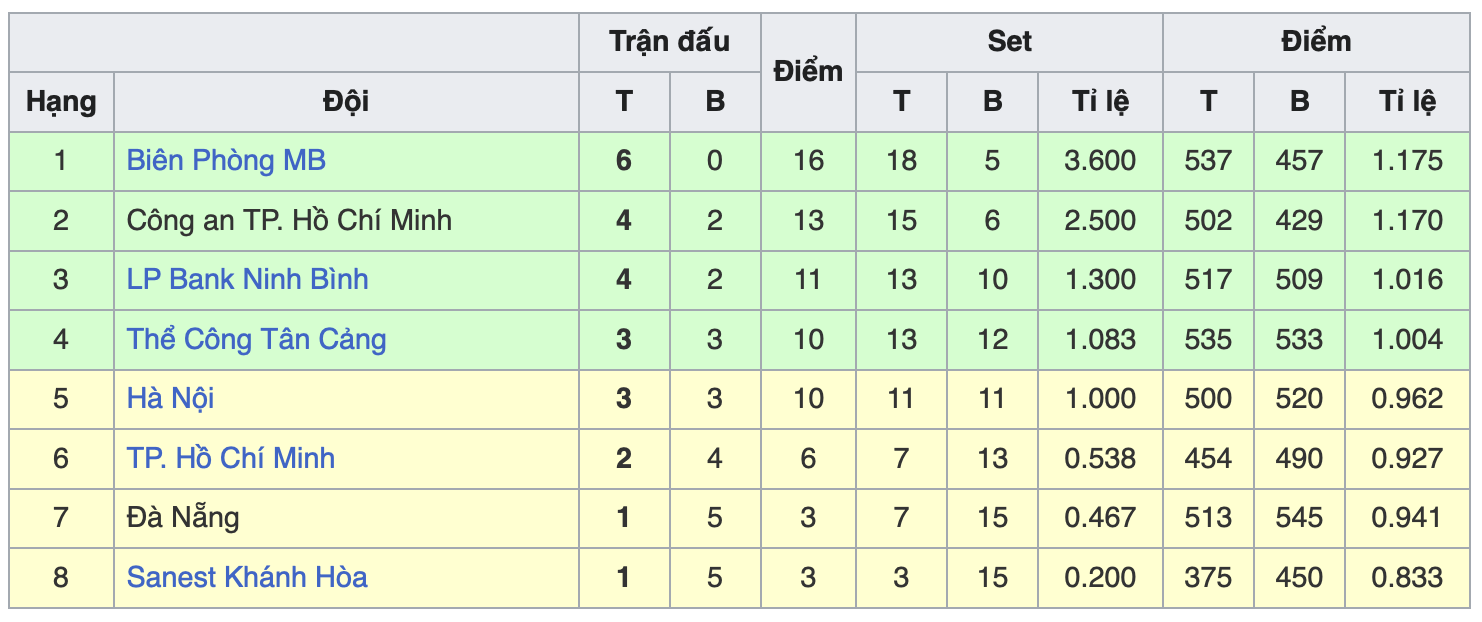Select the 0.538 set ratio value

(x=1100, y=459)
